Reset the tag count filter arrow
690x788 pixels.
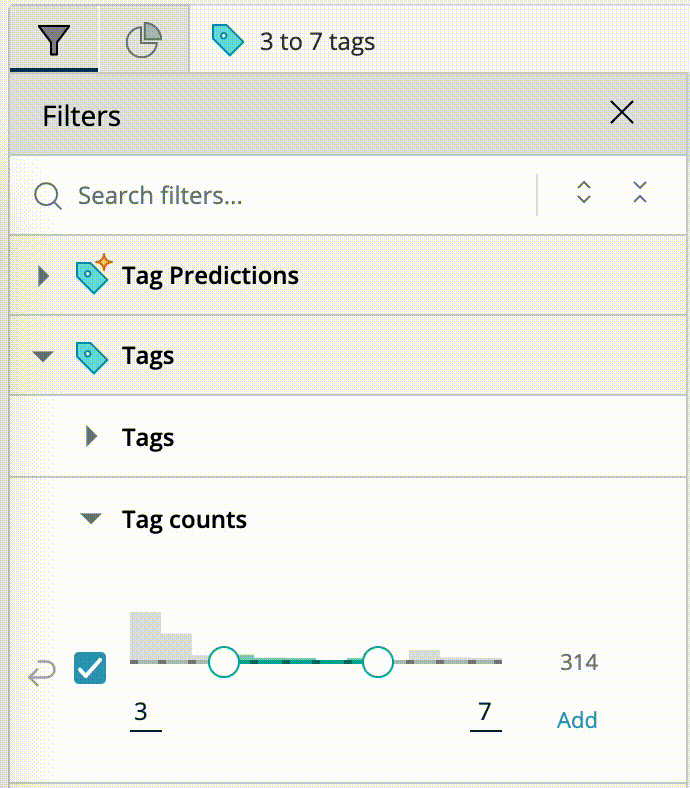point(42,675)
